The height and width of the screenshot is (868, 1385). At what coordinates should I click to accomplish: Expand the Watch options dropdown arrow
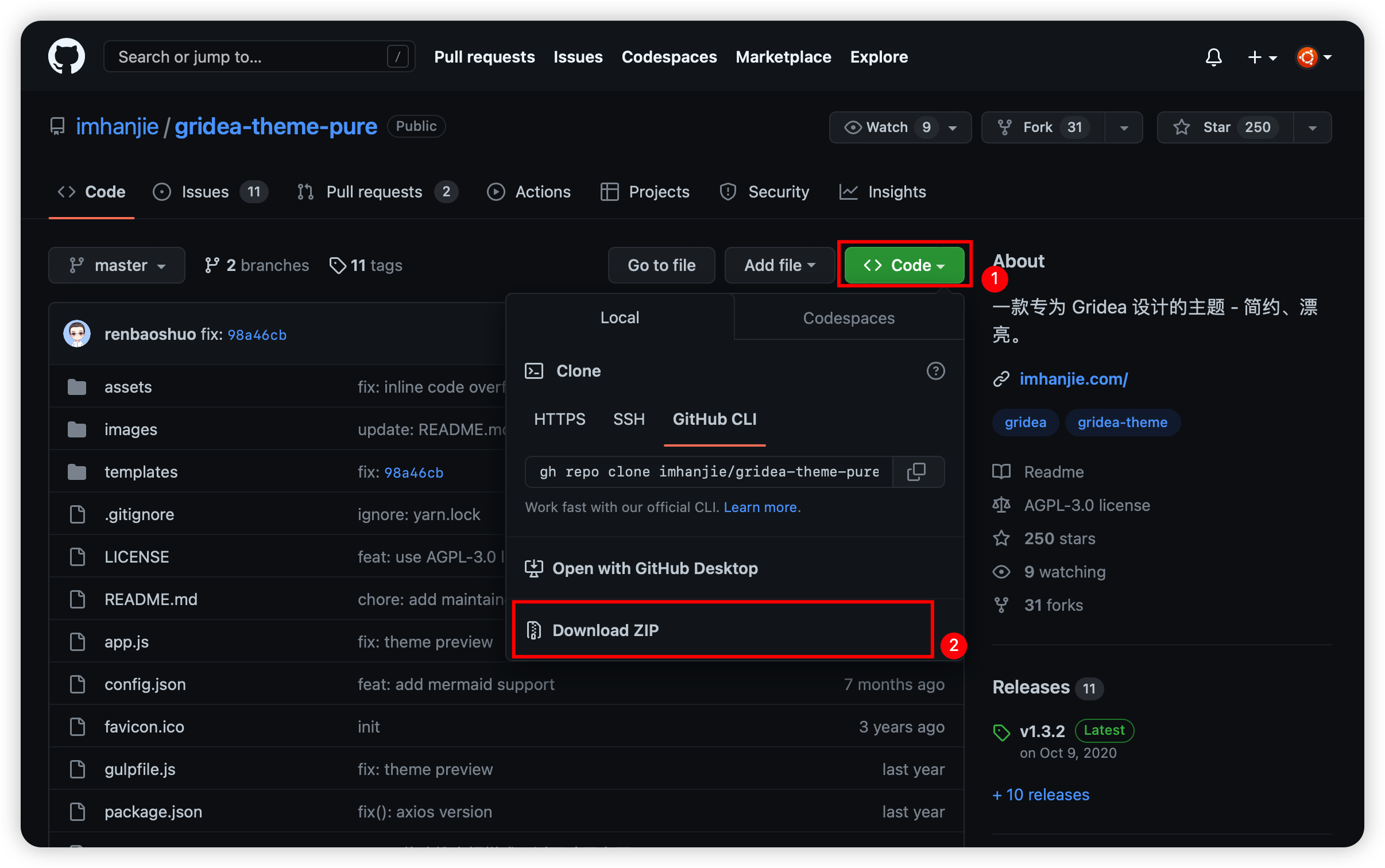click(x=953, y=127)
